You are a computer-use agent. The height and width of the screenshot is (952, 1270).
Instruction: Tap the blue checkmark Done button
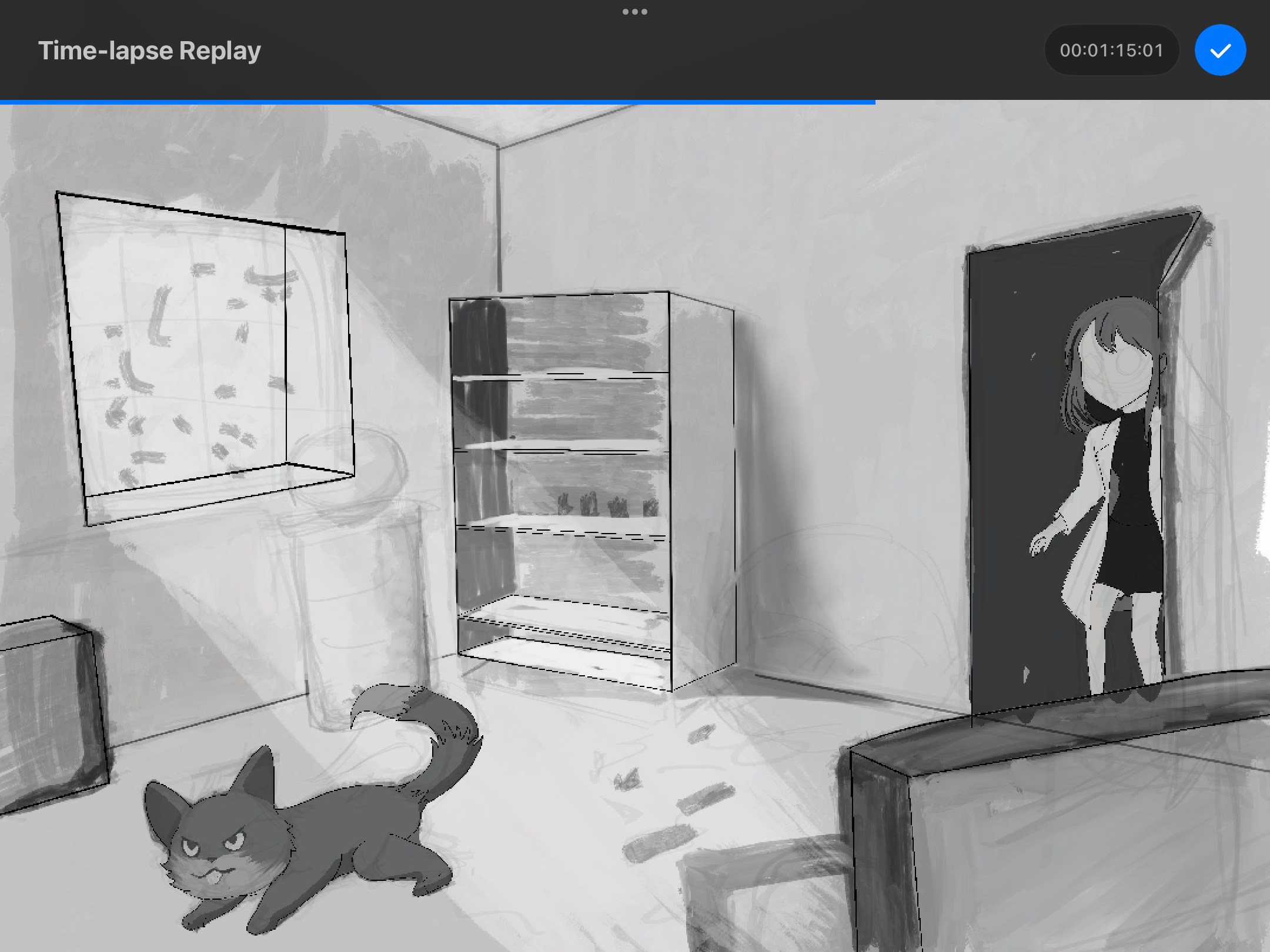pyautogui.click(x=1220, y=51)
